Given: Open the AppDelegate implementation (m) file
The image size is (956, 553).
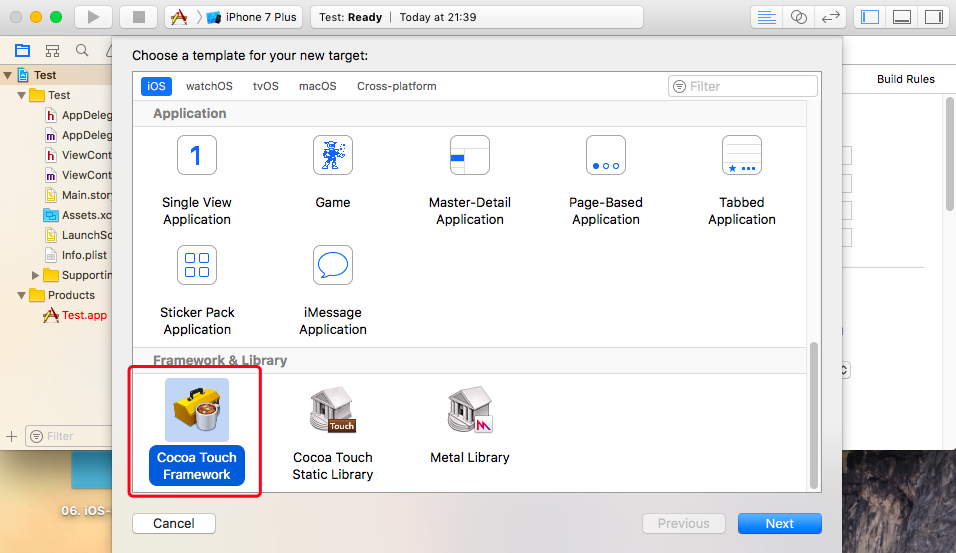Looking at the screenshot, I should 79,135.
